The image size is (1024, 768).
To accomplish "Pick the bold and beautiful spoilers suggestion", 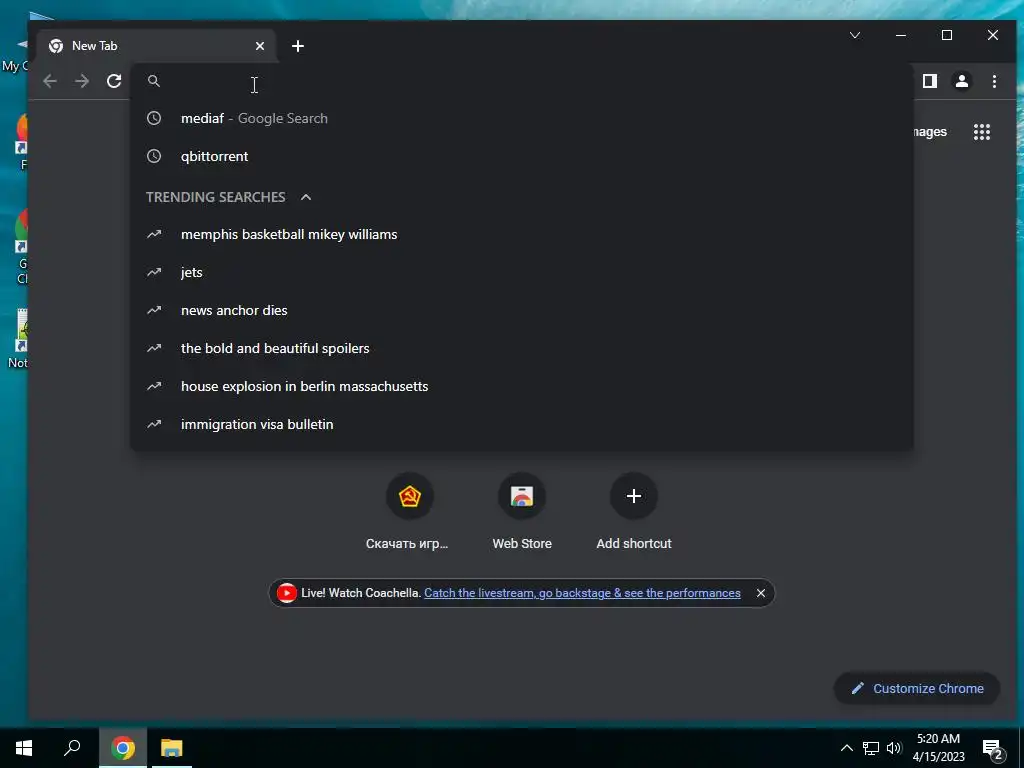I will point(521,348).
